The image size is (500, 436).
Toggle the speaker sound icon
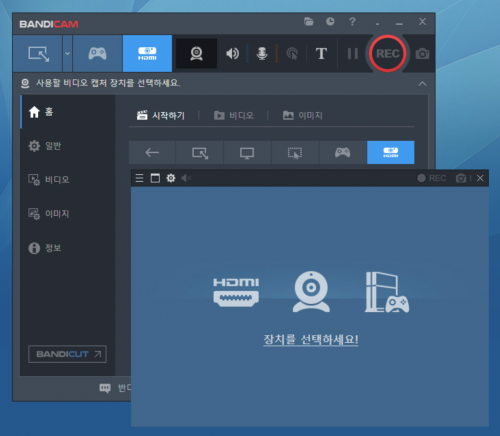(232, 53)
